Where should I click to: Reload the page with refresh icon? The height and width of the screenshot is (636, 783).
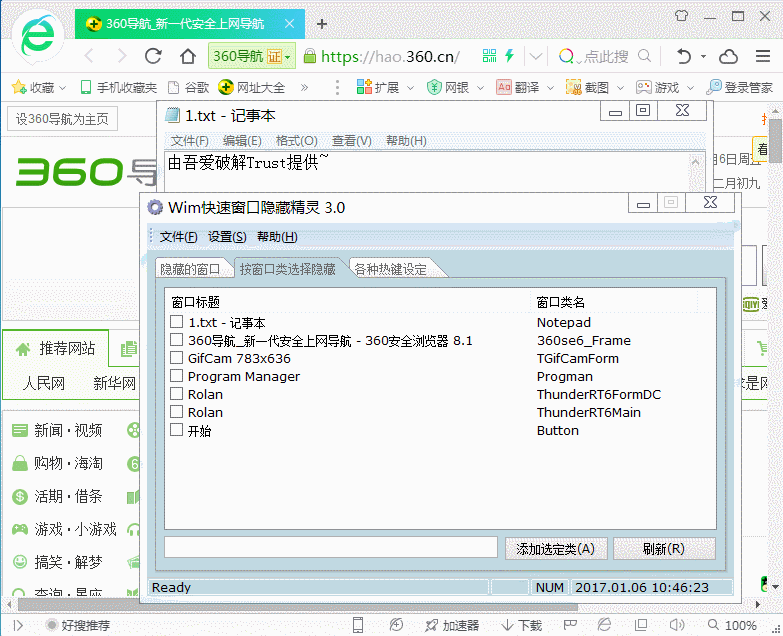pos(153,56)
